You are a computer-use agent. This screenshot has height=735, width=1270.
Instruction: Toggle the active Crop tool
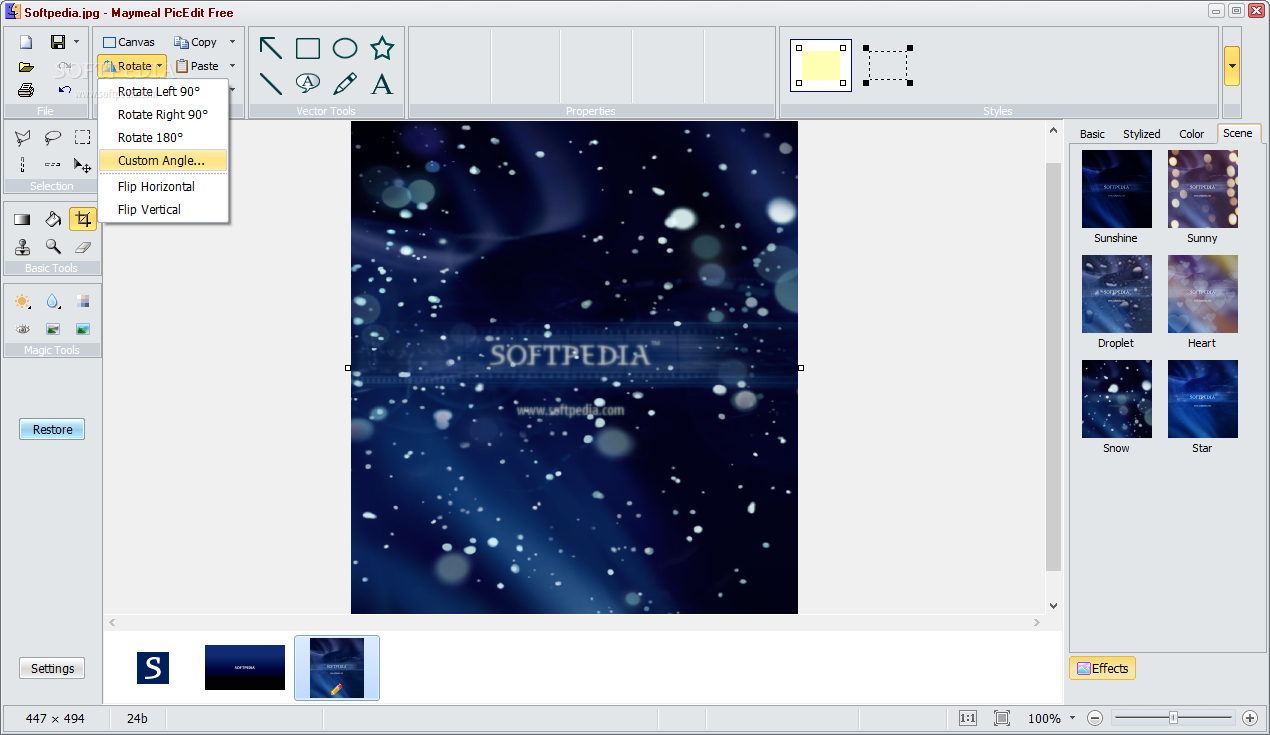pos(83,219)
